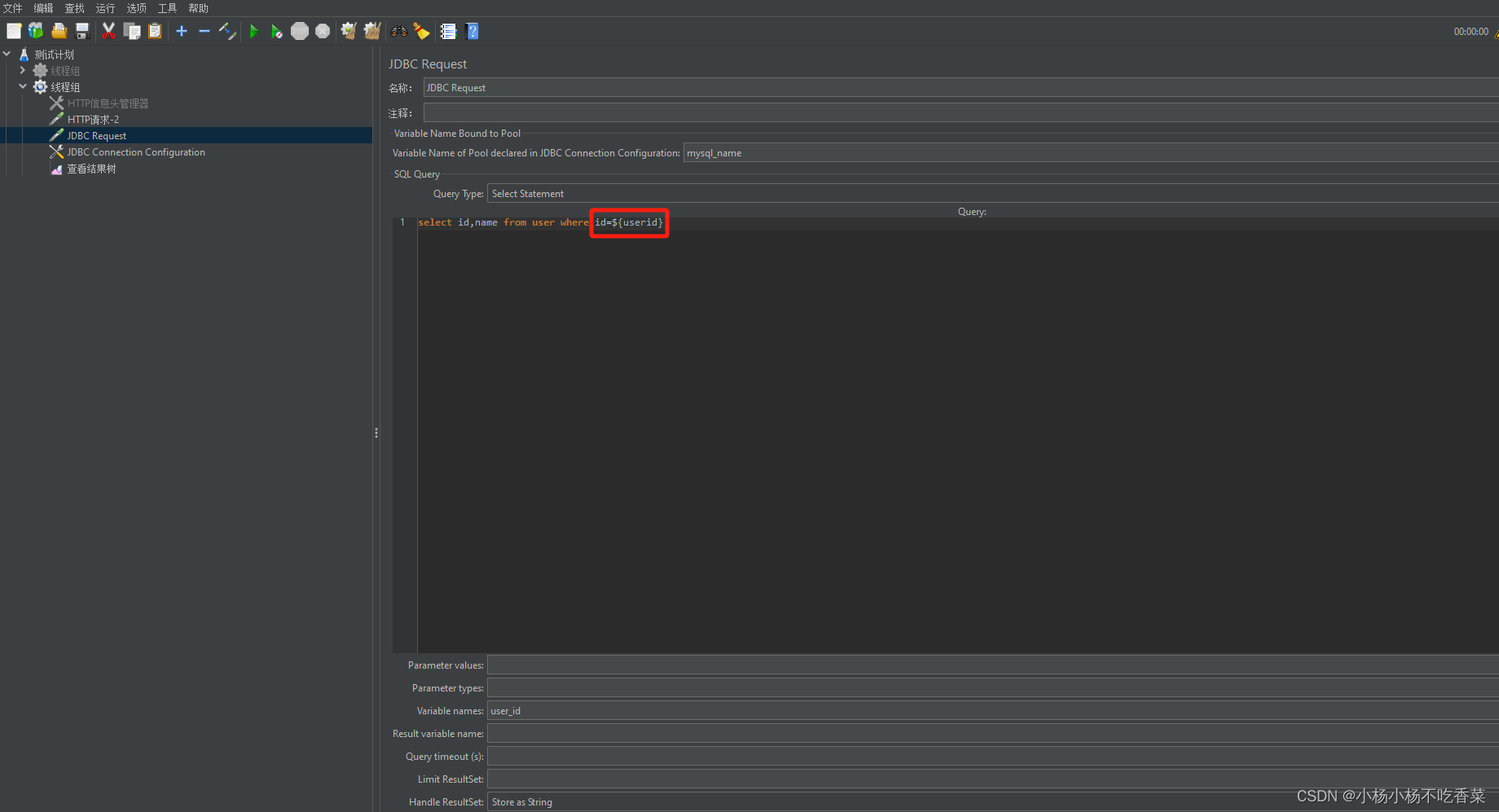Click the 00:00:00 elapsed timer

[x=1470, y=32]
